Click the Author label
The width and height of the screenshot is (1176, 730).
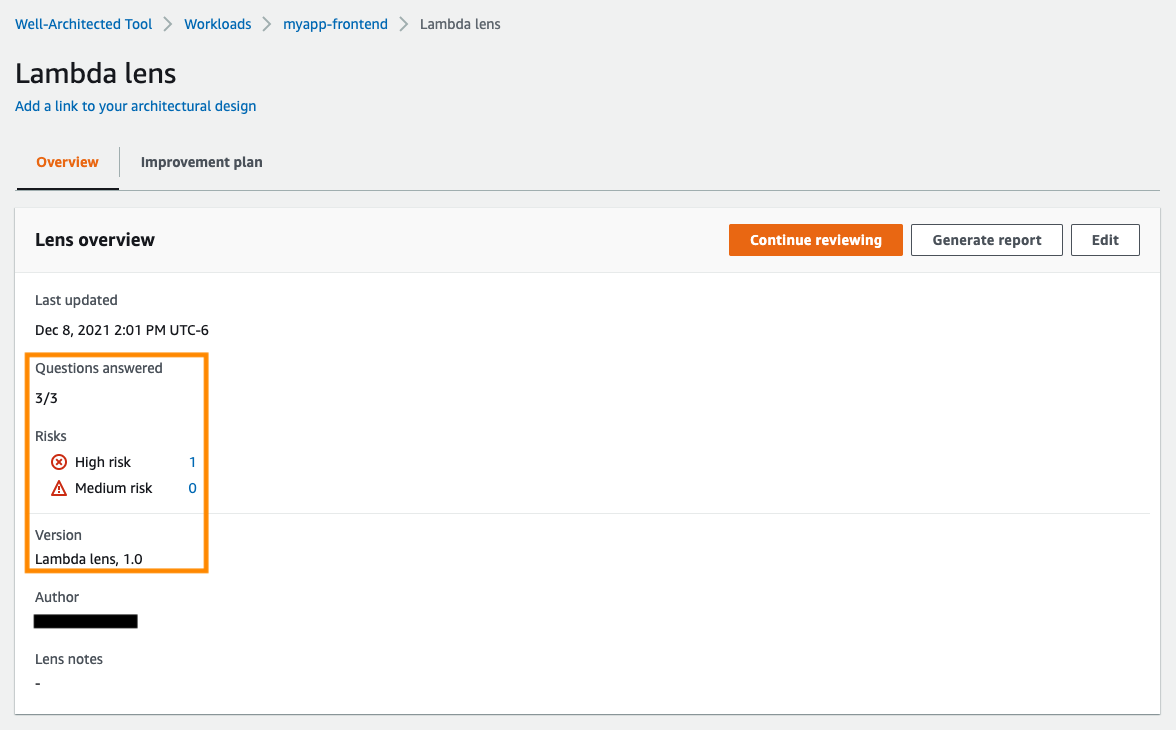pos(57,597)
